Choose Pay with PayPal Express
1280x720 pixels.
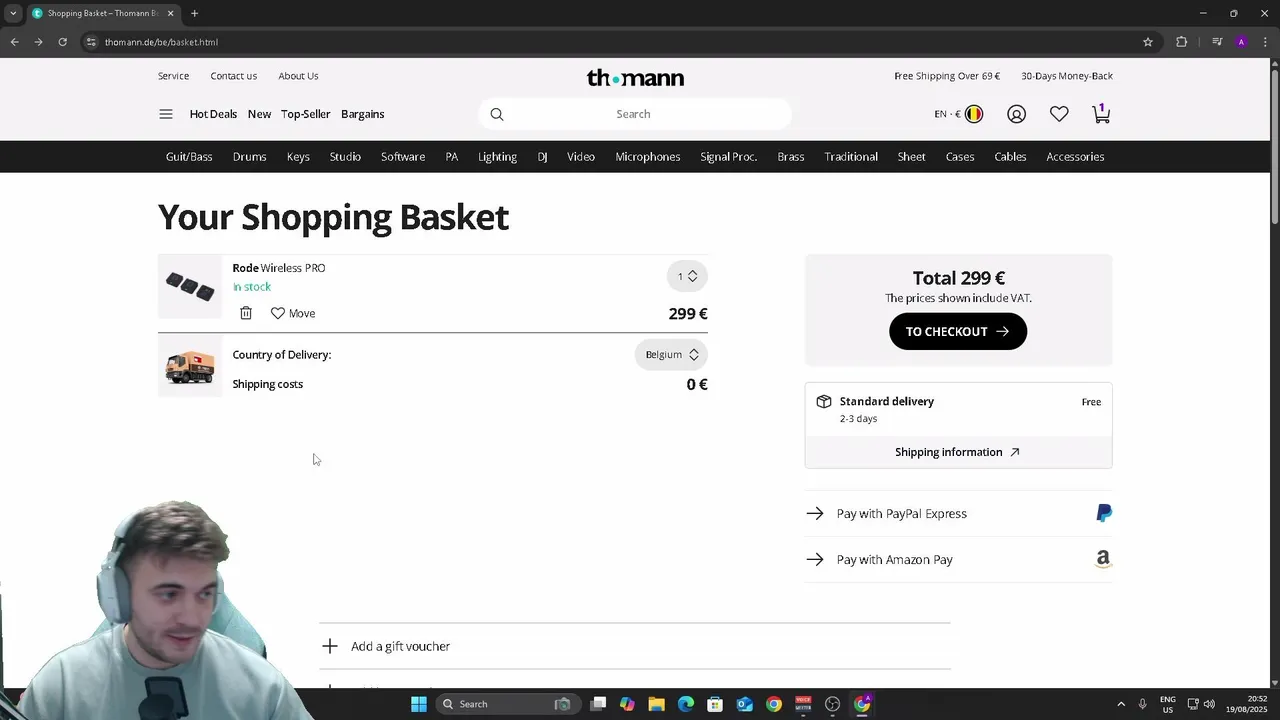coord(958,513)
